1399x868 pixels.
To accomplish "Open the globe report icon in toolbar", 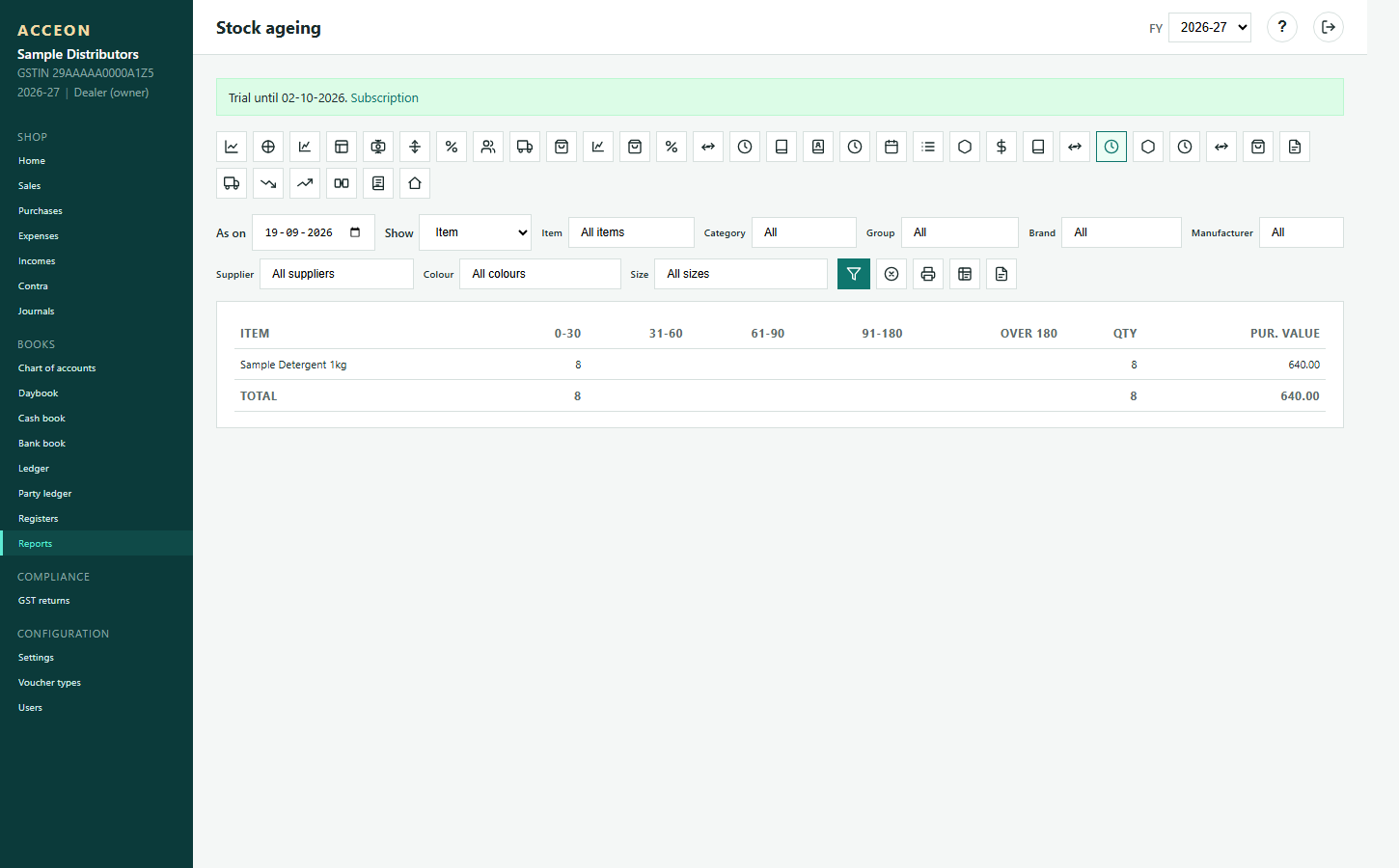I will pos(268,147).
